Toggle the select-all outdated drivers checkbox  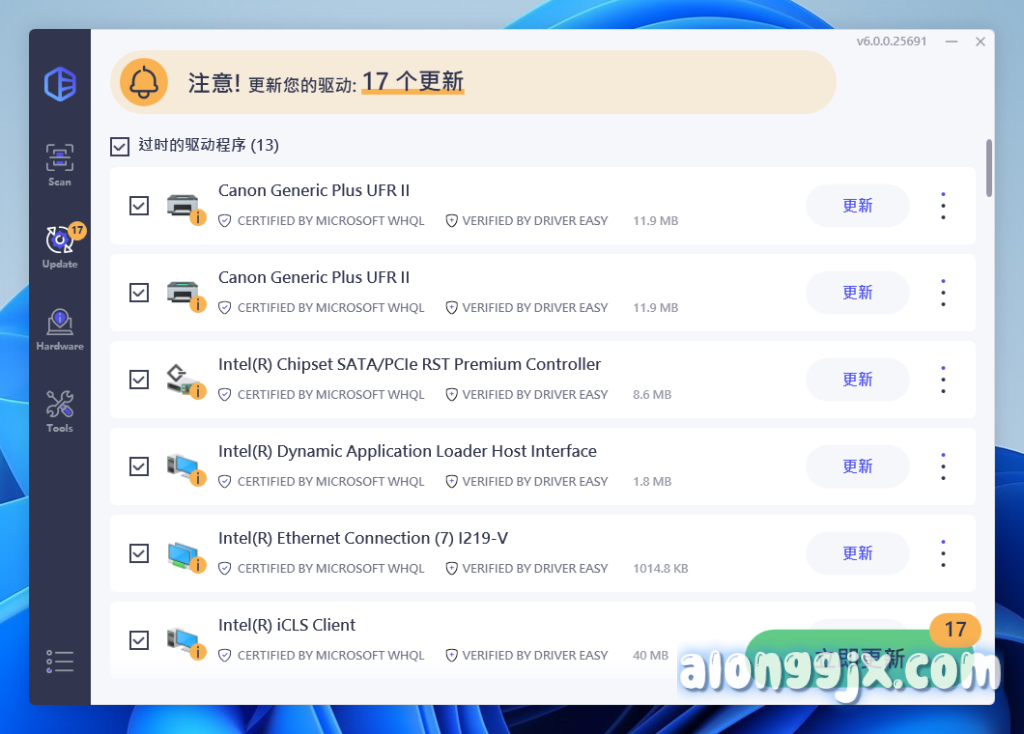120,146
